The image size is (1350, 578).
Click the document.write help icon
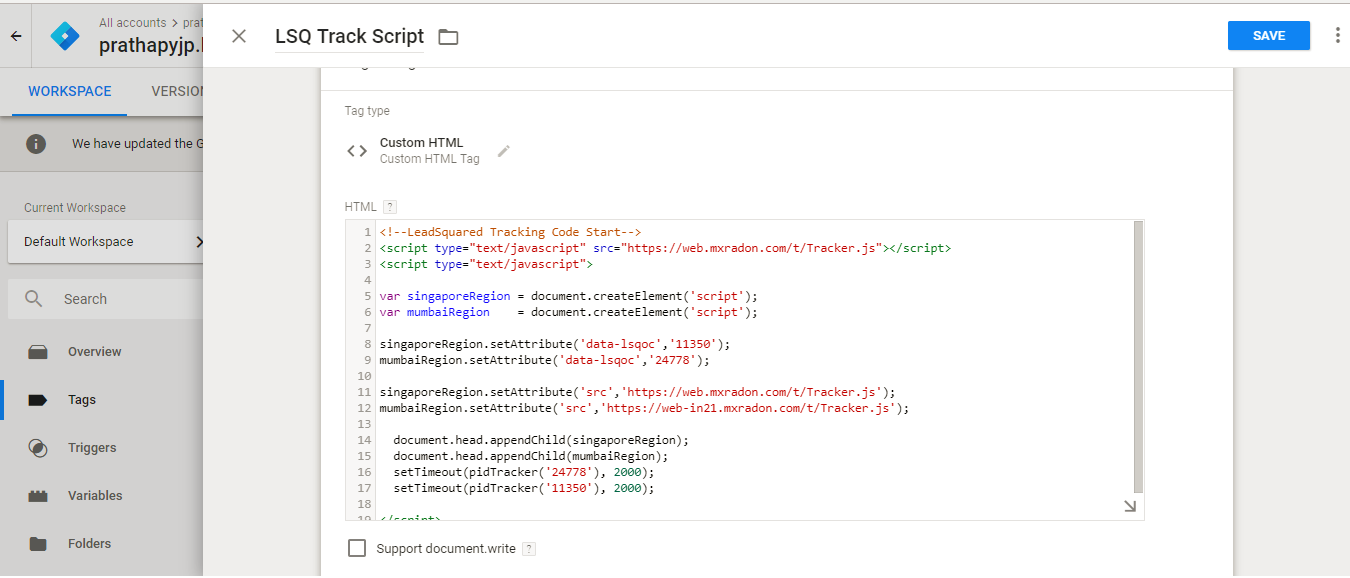pyautogui.click(x=529, y=549)
